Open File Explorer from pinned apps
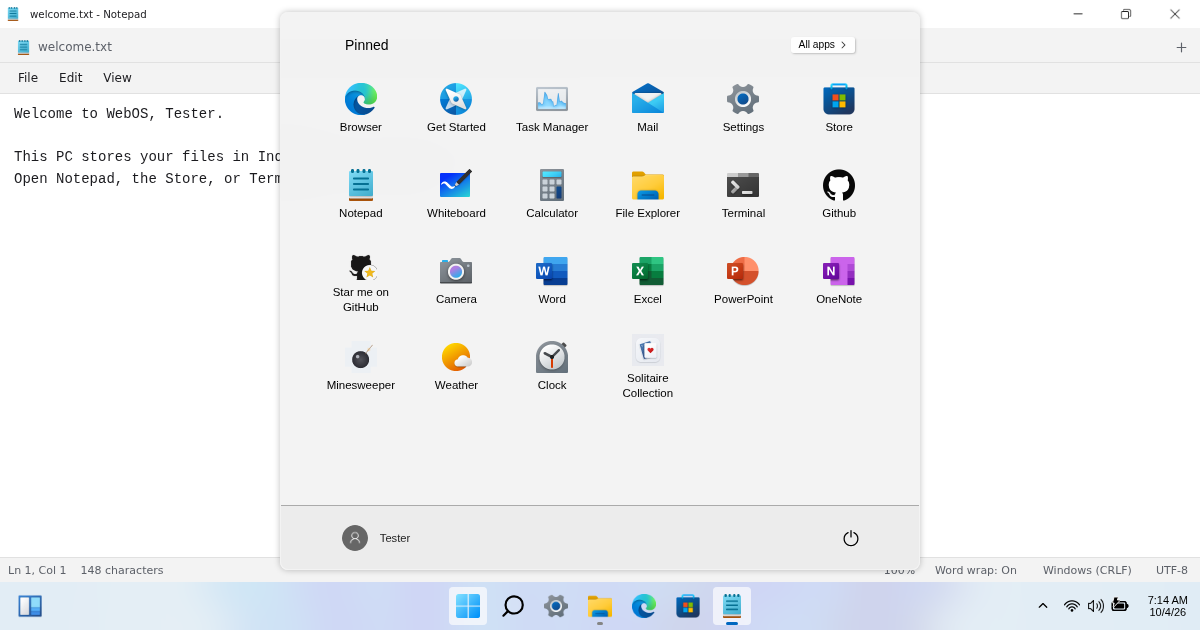This screenshot has height=630, width=1200. pos(648,194)
